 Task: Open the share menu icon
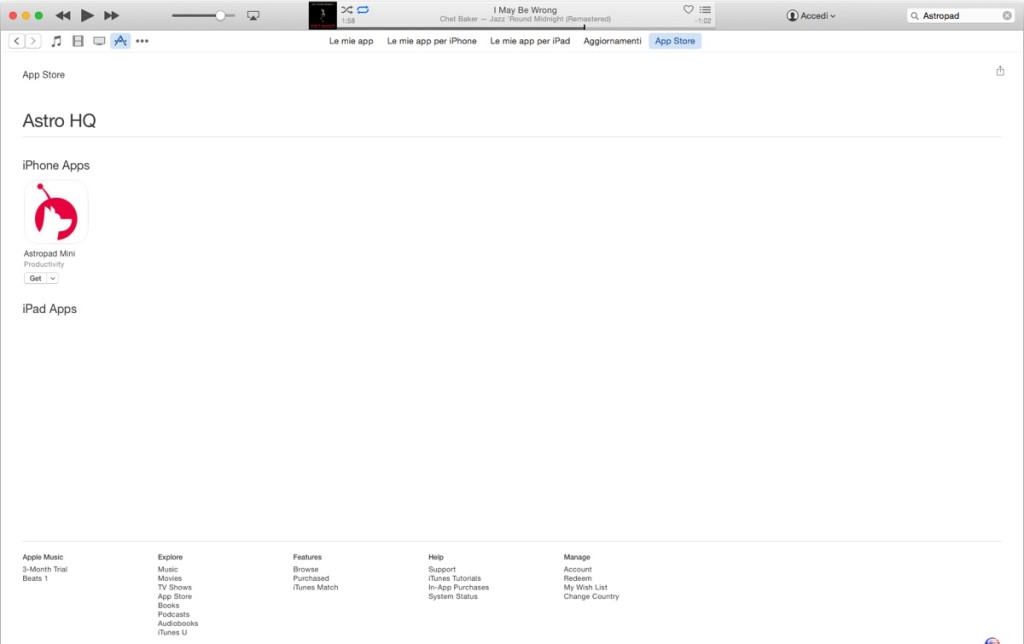[1000, 71]
